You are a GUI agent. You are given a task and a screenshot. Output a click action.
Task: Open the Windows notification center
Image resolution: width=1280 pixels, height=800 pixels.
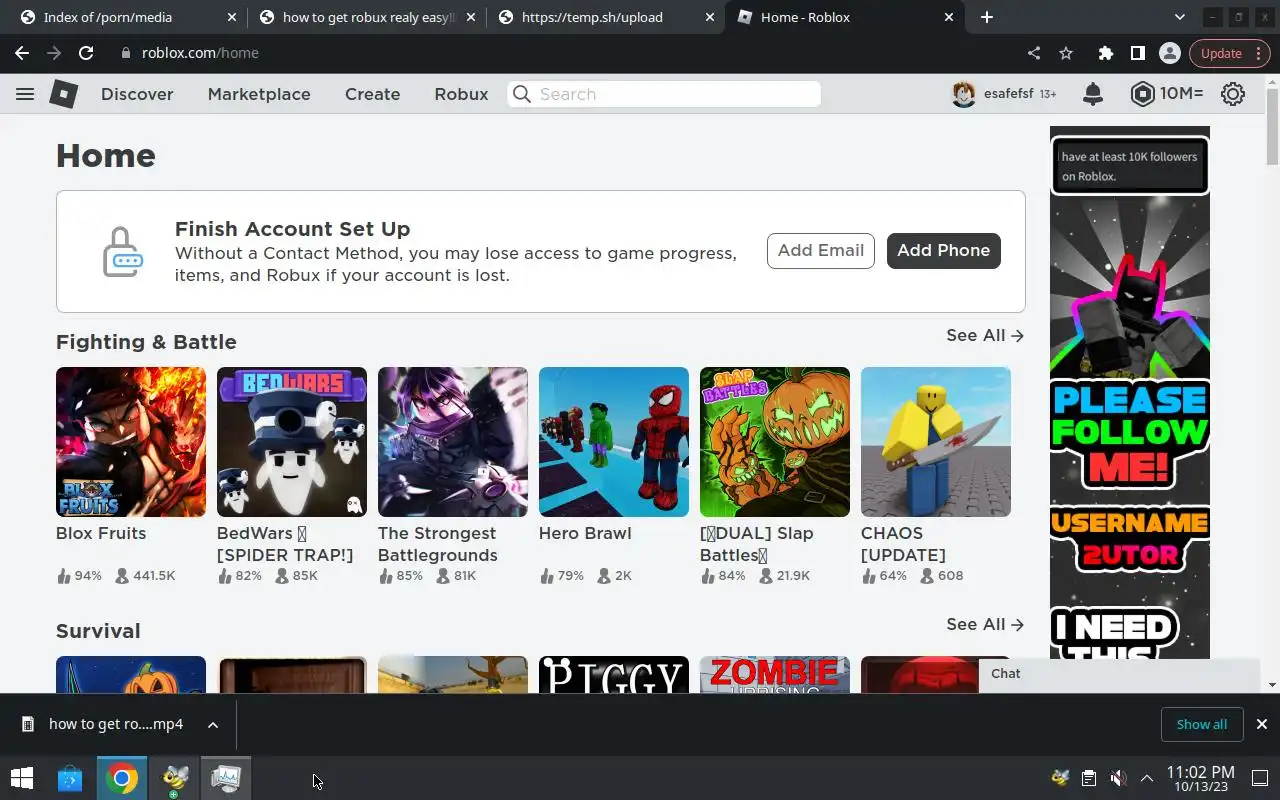pyautogui.click(x=1260, y=778)
